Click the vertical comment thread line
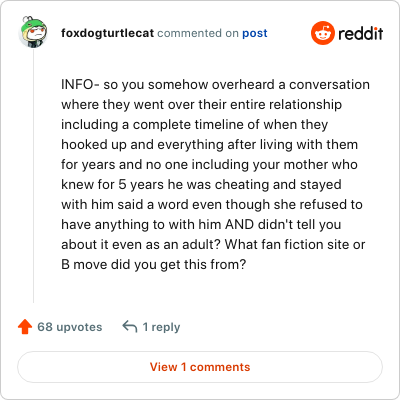 coord(34,175)
